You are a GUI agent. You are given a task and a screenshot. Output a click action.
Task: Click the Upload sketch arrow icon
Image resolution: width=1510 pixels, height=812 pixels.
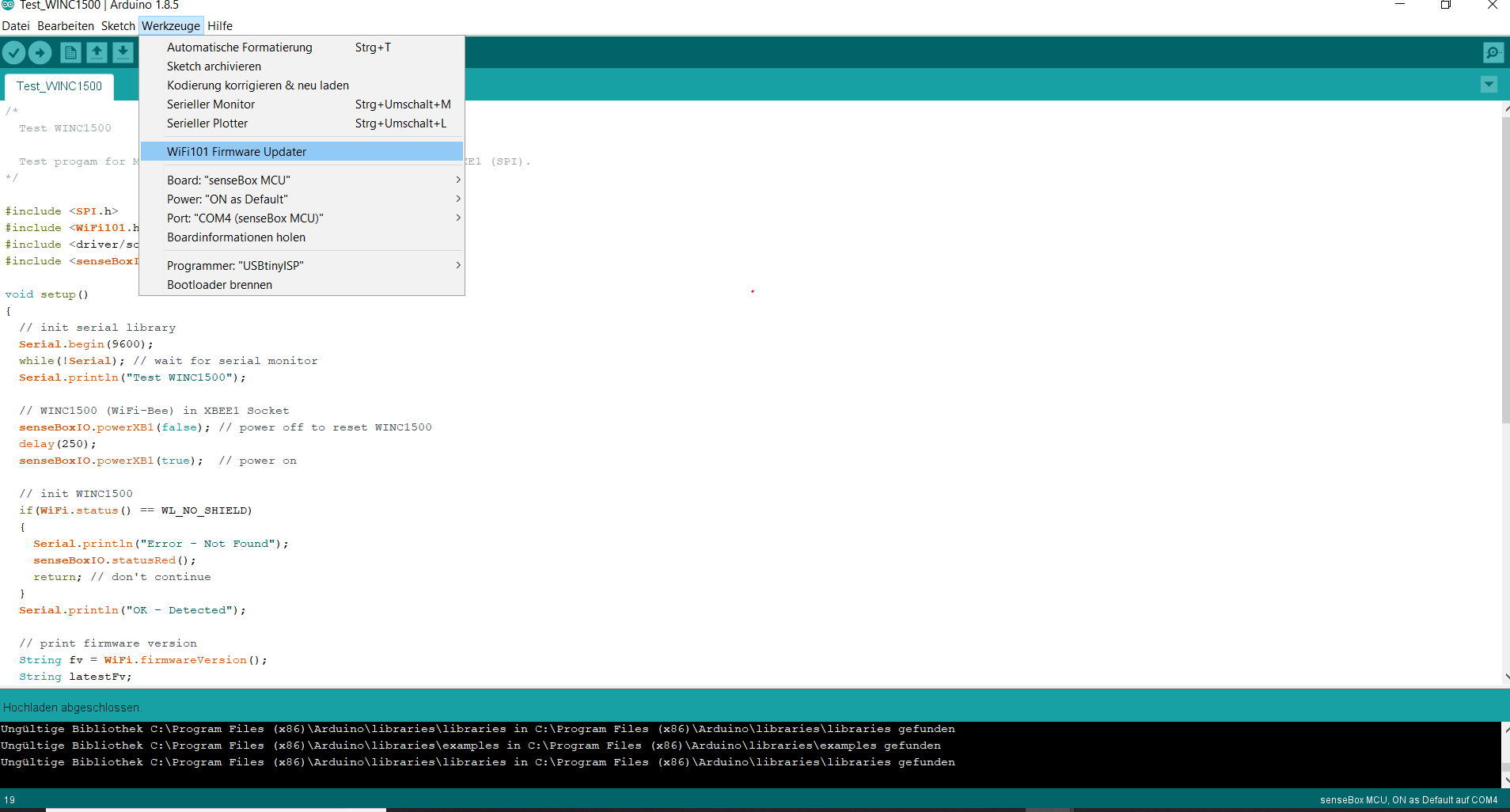(x=40, y=53)
